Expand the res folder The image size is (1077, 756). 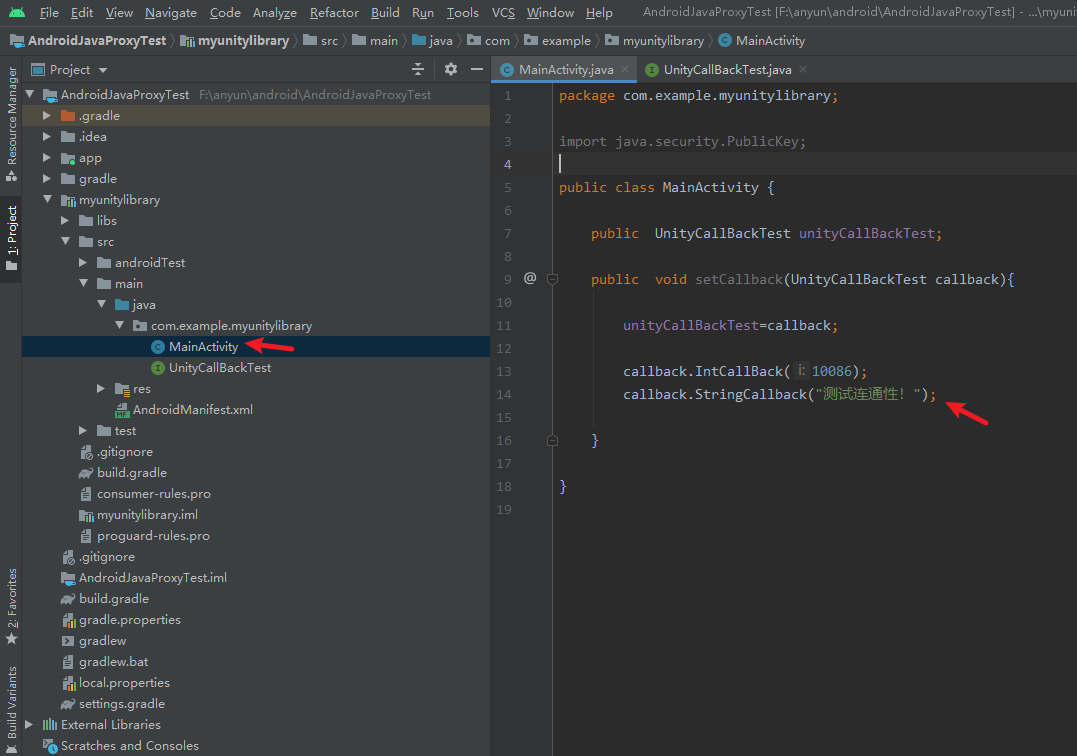coord(100,389)
